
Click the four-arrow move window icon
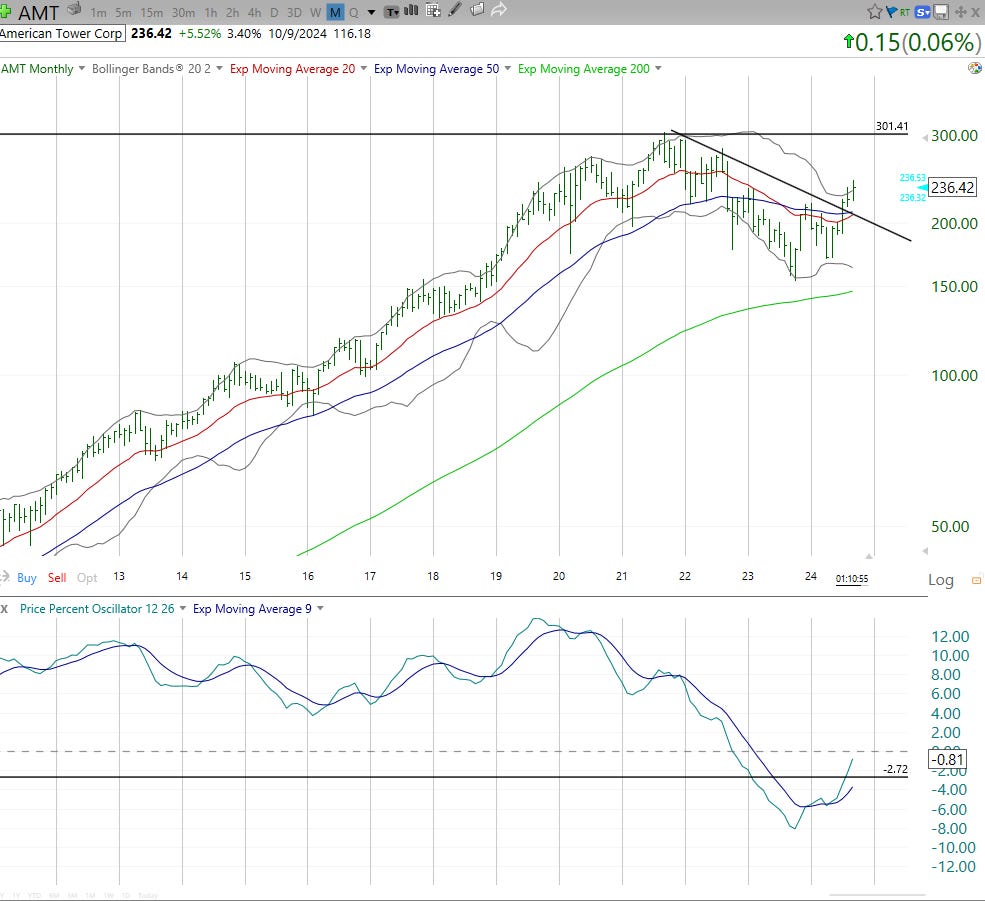tap(961, 11)
